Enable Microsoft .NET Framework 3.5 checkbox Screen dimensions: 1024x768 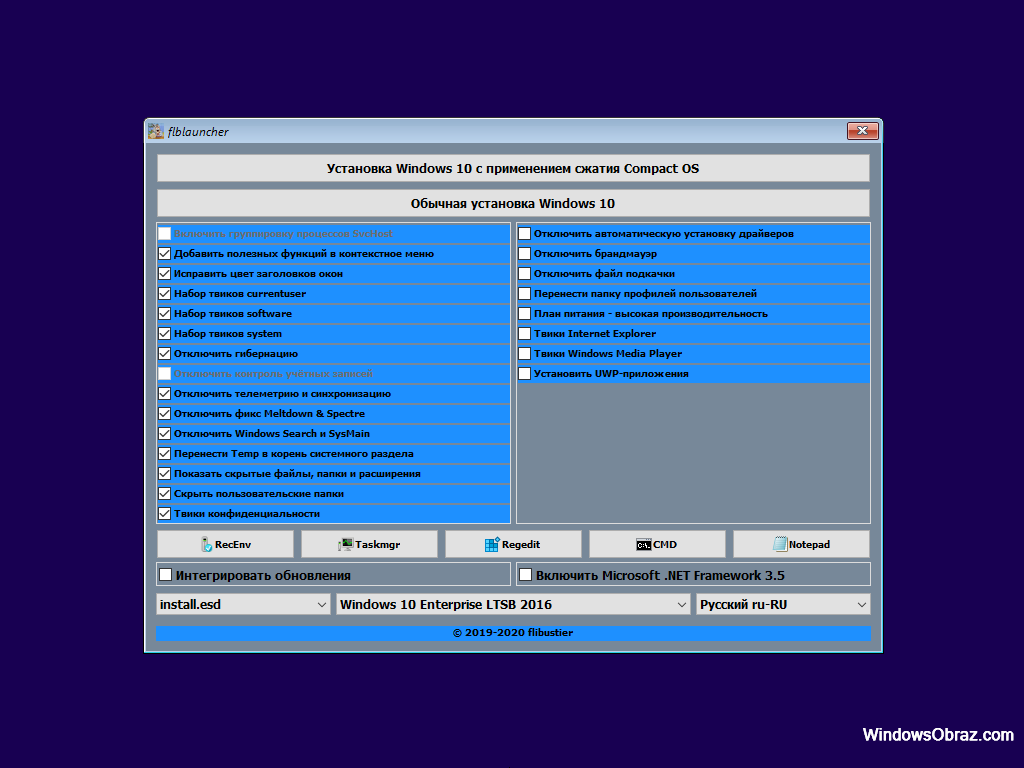click(x=525, y=575)
